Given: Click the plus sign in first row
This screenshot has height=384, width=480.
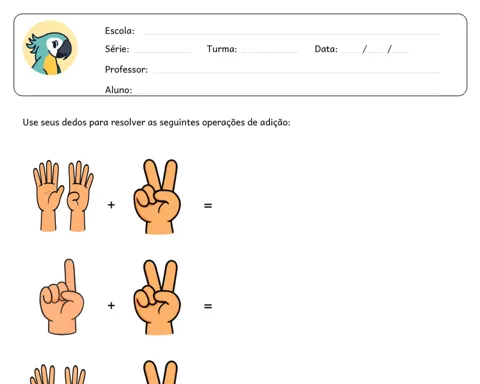Looking at the screenshot, I should pos(111,205).
